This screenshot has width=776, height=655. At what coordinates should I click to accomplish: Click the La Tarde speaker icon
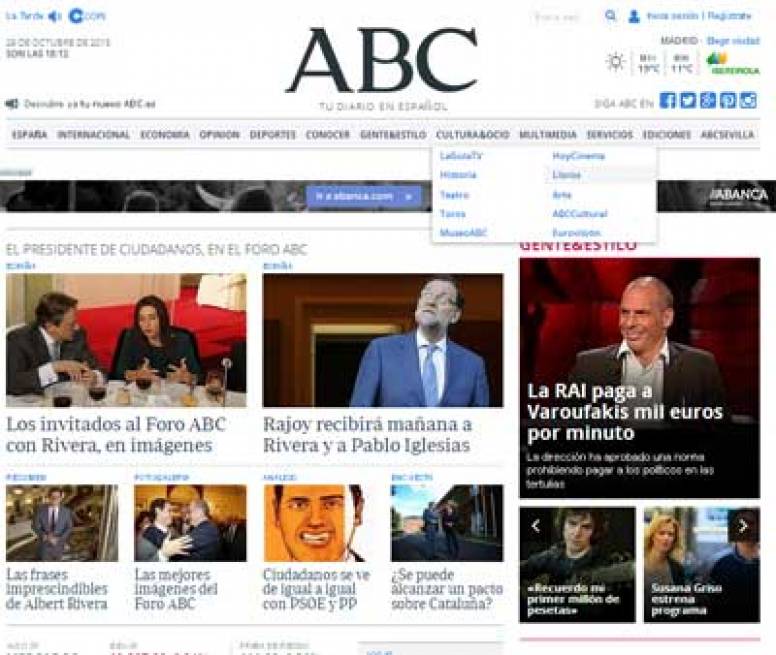[x=54, y=16]
